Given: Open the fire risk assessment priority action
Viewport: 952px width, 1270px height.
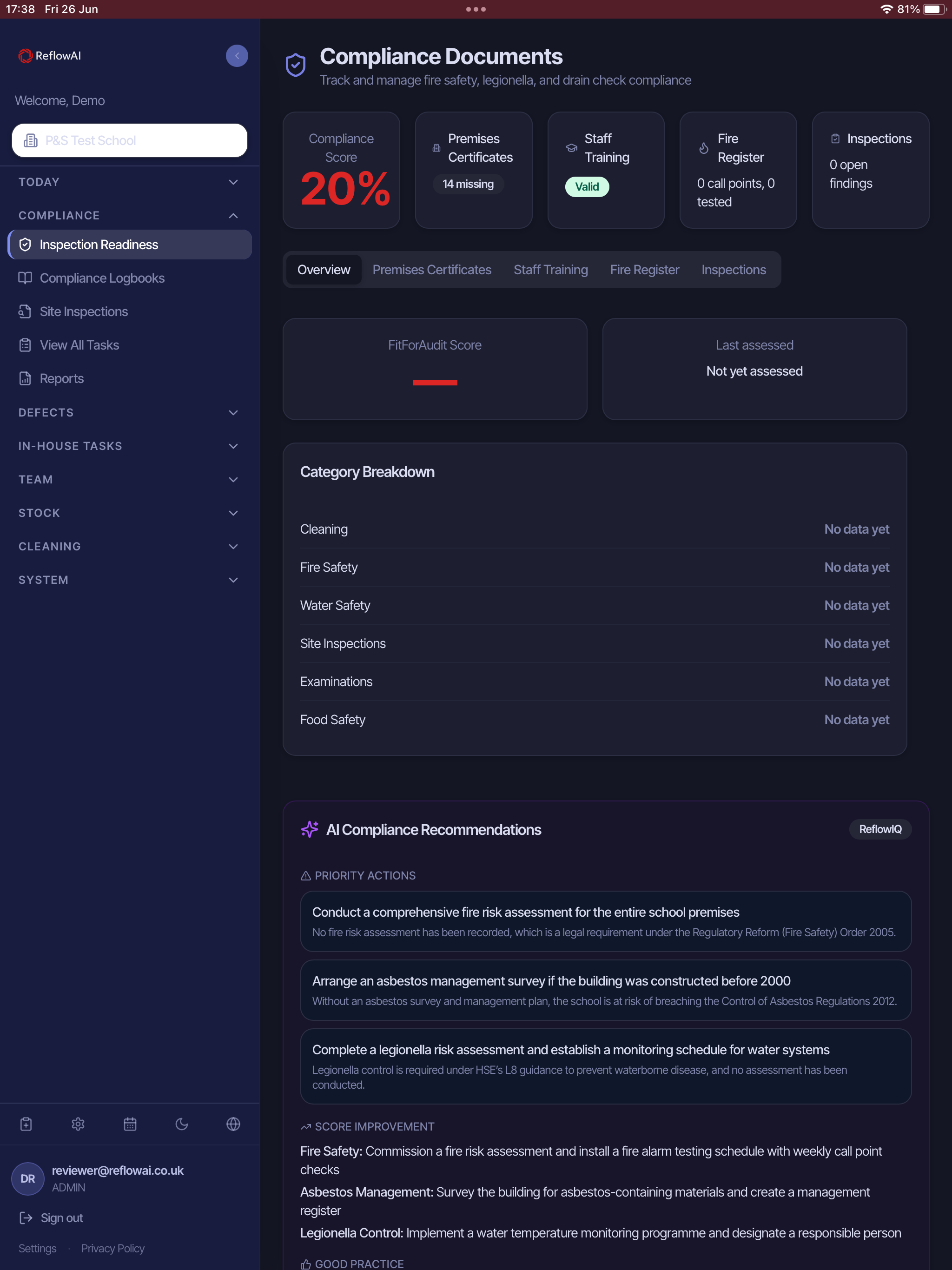Looking at the screenshot, I should pos(606,921).
